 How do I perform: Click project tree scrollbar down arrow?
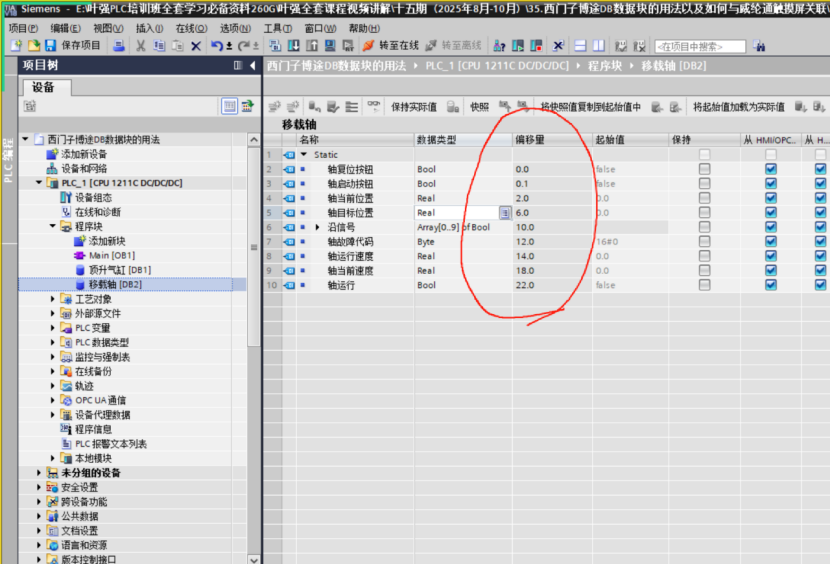click(254, 559)
